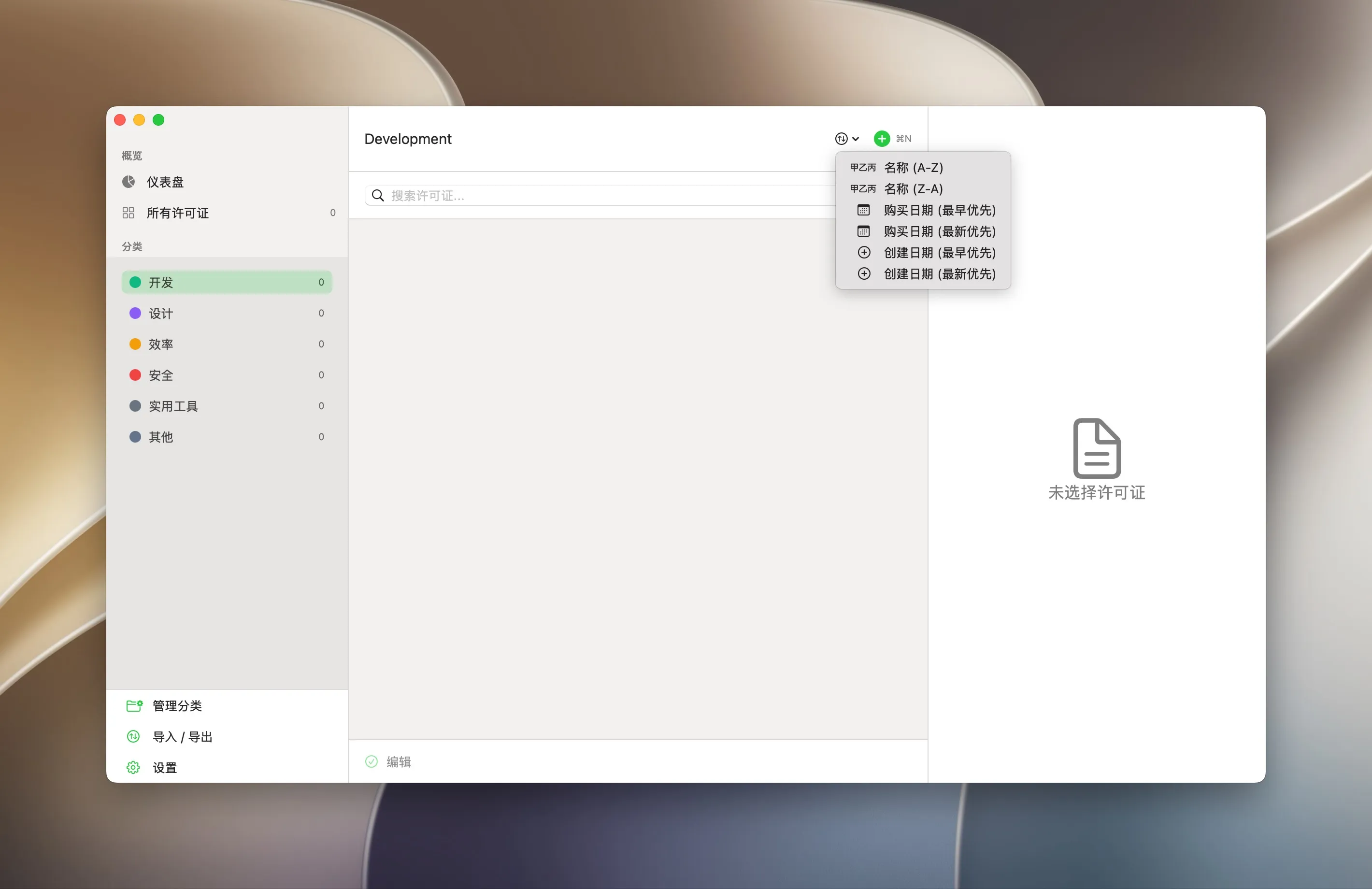Screen dimensions: 1372x889
Task: Click the 管理分类 folder icon
Action: (134, 706)
